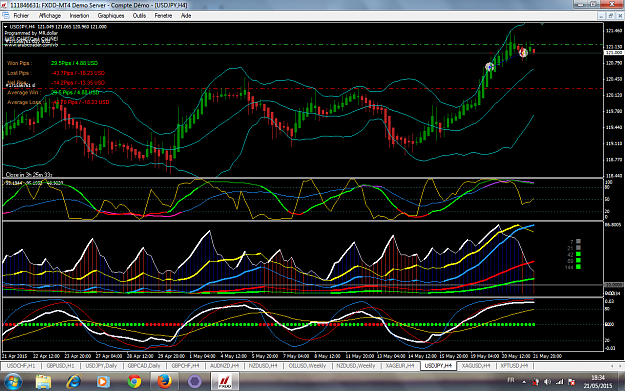Open the Graphiques menu
625x391 pixels.
[111, 16]
